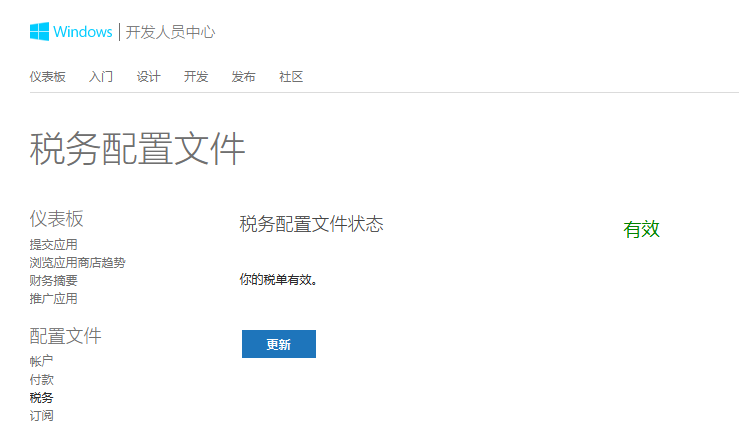
Task: Open the 订阅 sidebar link
Action: pos(41,416)
